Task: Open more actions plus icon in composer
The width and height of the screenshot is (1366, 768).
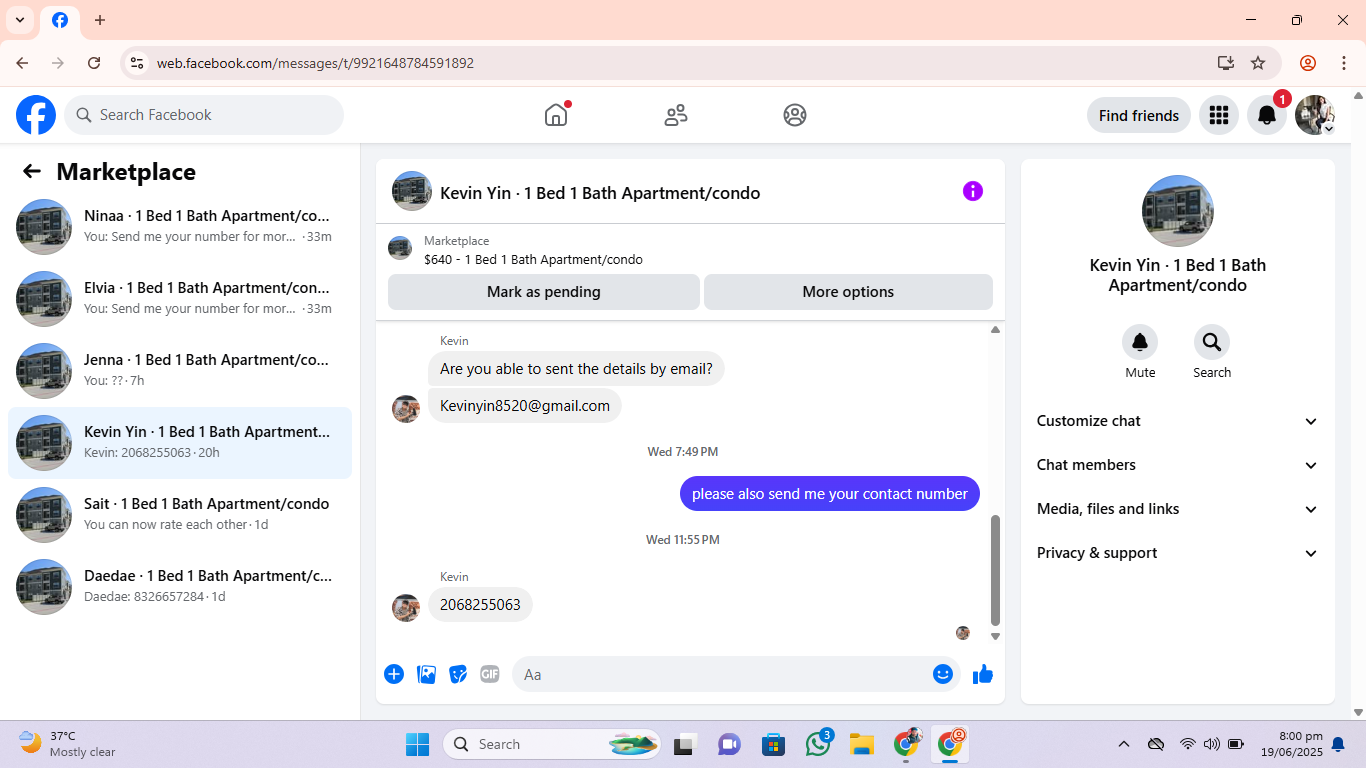Action: click(x=394, y=674)
